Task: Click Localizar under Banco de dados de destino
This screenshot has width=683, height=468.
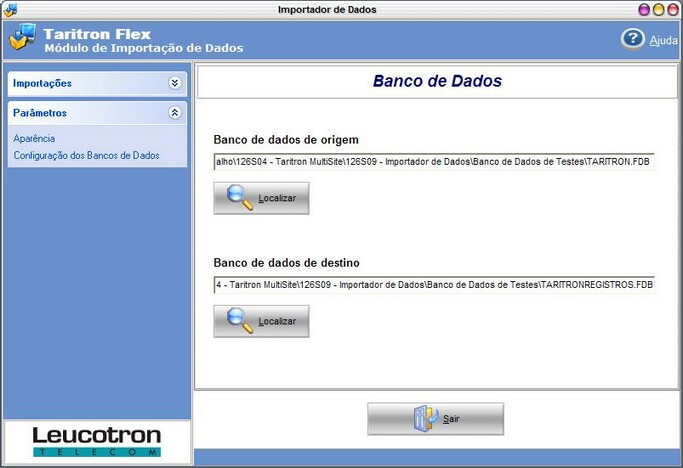Action: tap(261, 322)
